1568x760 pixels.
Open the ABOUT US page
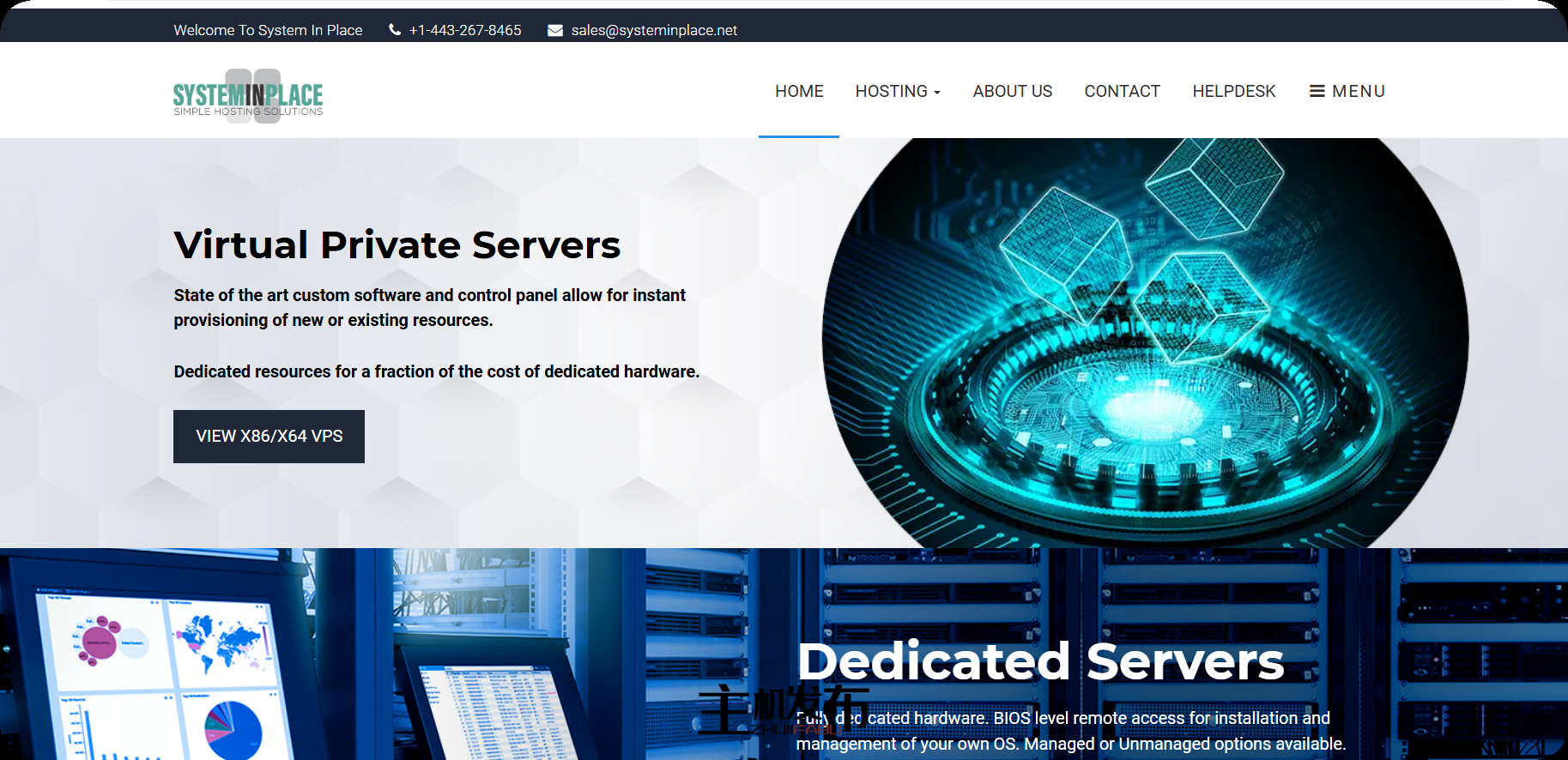[x=1012, y=91]
